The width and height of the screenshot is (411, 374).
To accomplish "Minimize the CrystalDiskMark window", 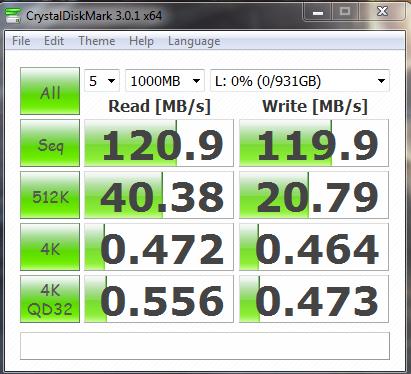I will (318, 13).
